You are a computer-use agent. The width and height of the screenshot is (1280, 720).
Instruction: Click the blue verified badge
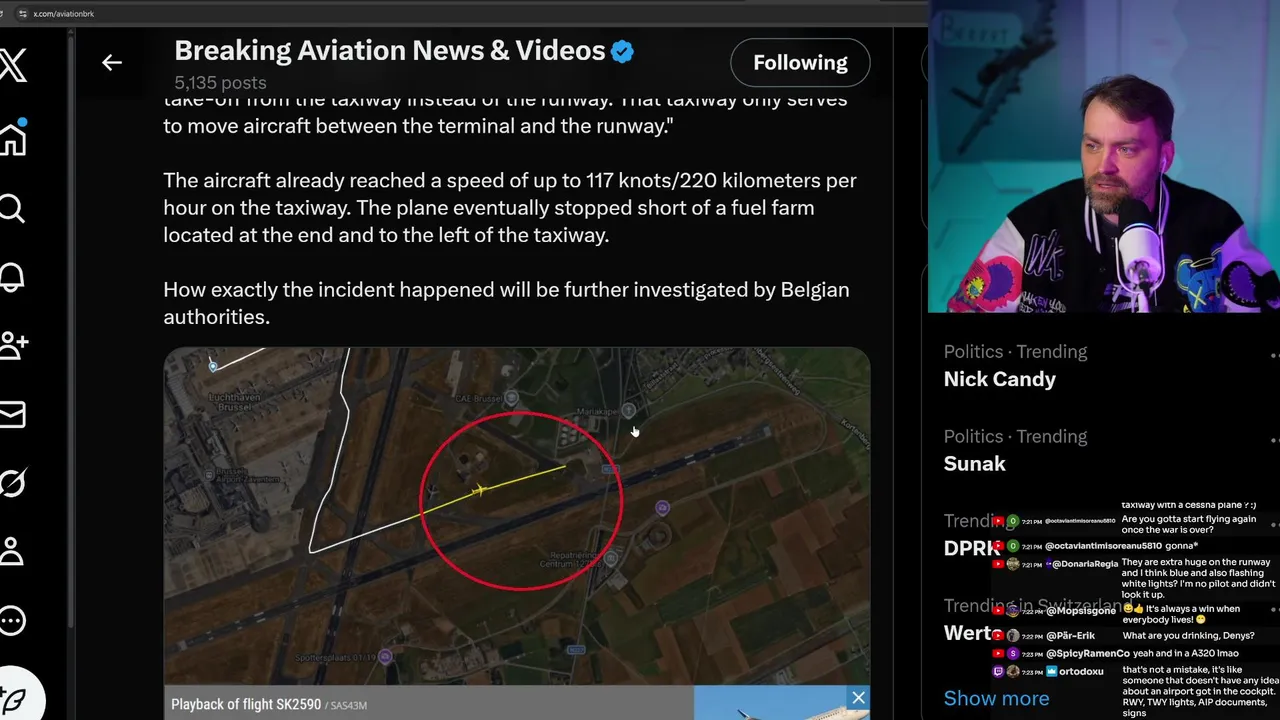[622, 51]
